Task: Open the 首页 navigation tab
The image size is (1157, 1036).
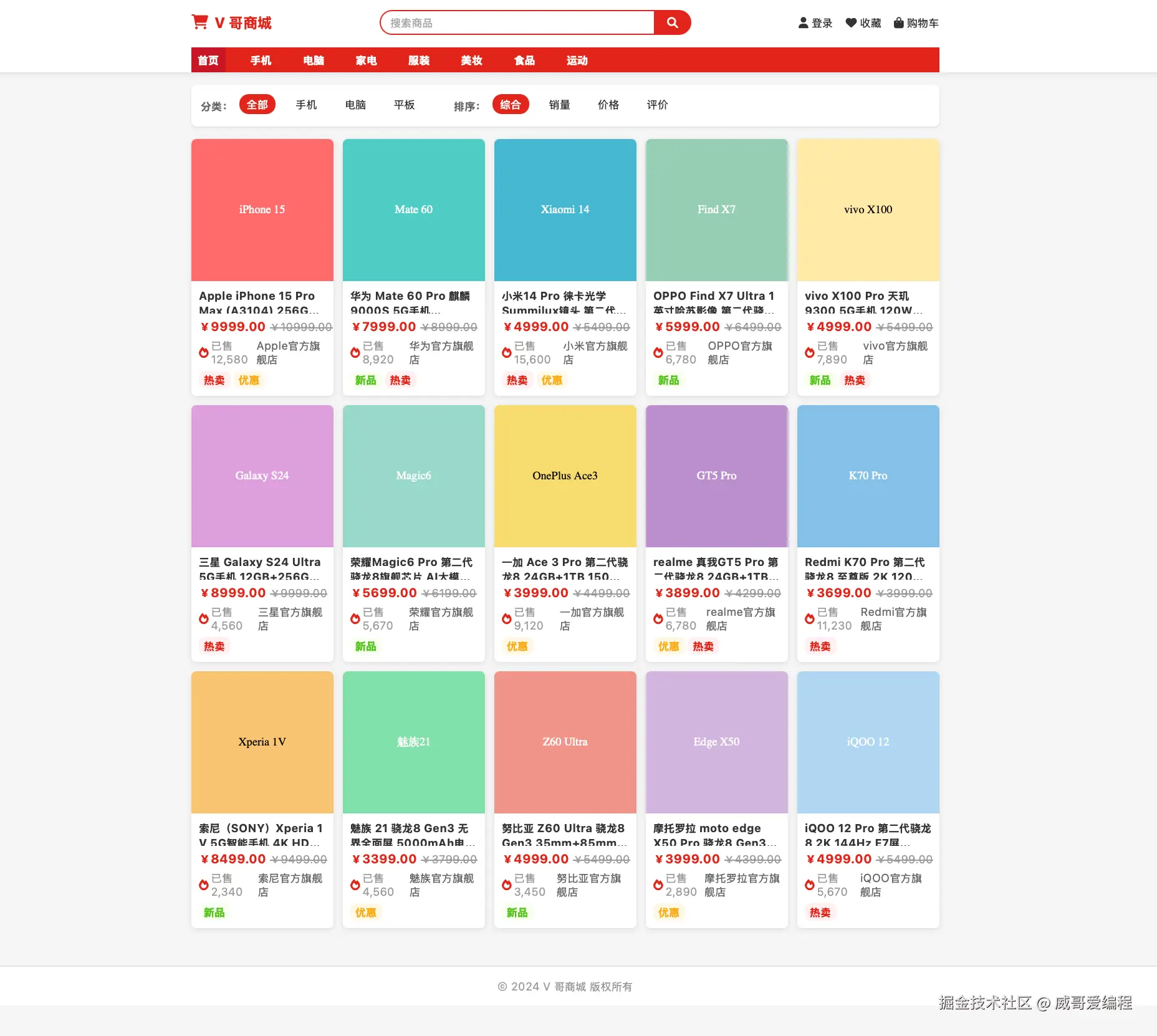Action: [x=208, y=60]
